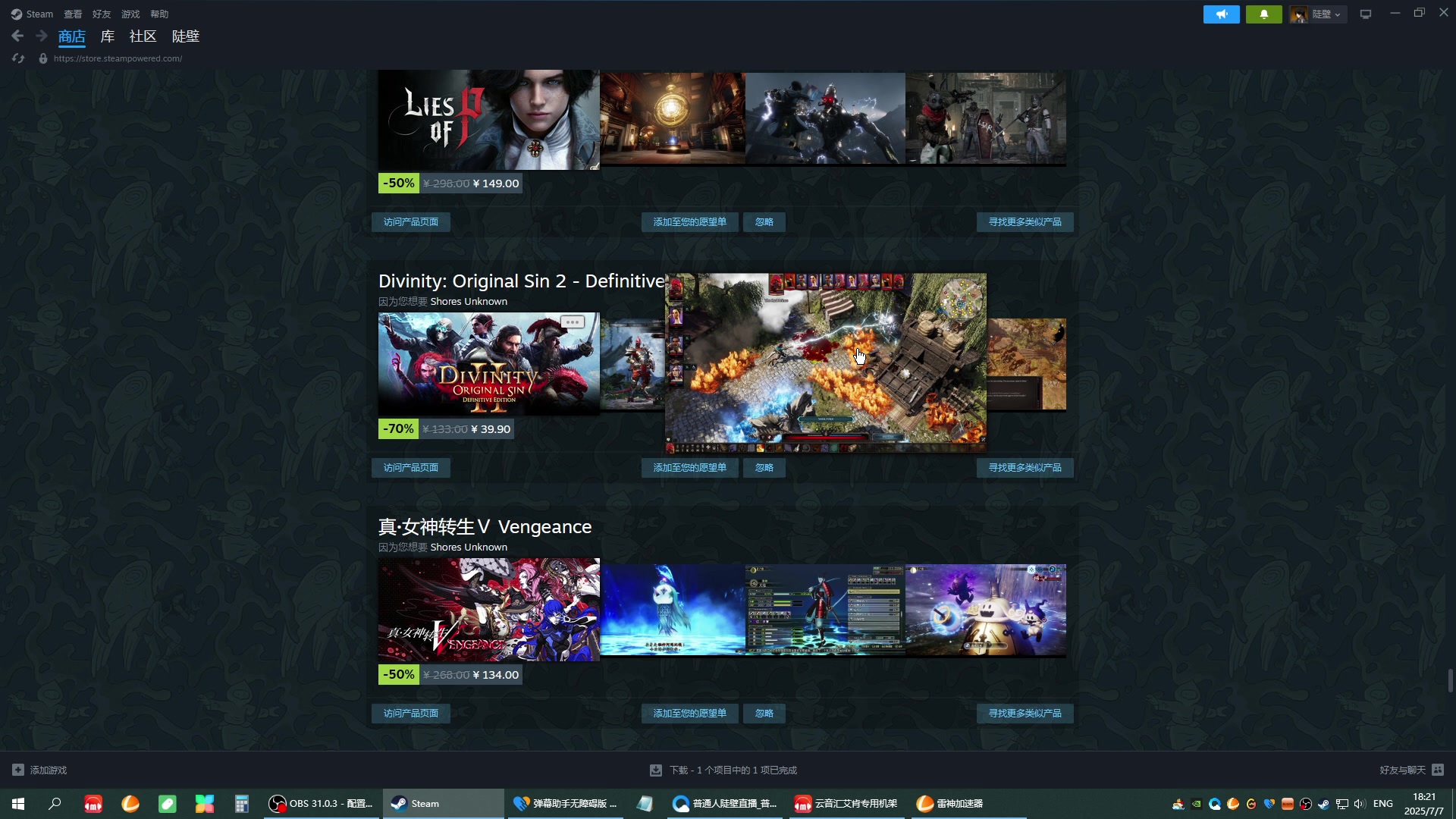Switch to the 库 tab
Image resolution: width=1456 pixels, height=819 pixels.
pyautogui.click(x=108, y=36)
